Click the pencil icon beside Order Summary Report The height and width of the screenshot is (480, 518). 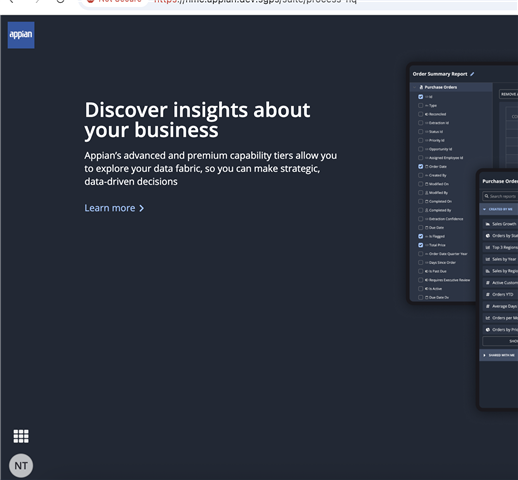tap(472, 74)
